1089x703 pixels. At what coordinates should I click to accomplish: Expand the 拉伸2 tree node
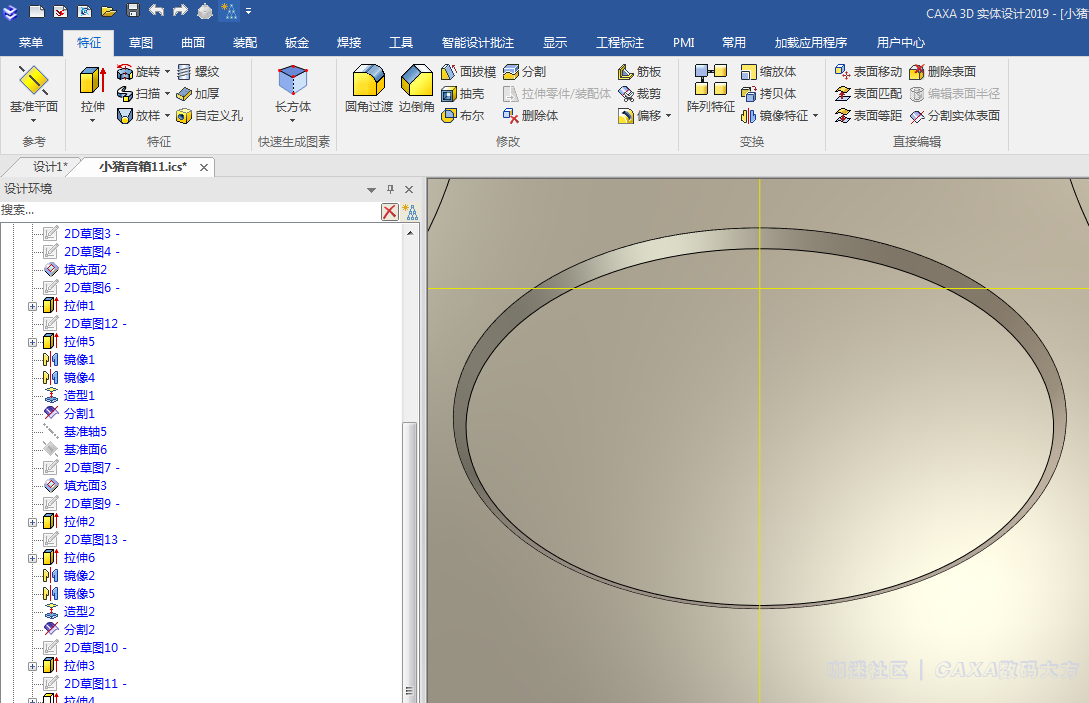click(32, 522)
